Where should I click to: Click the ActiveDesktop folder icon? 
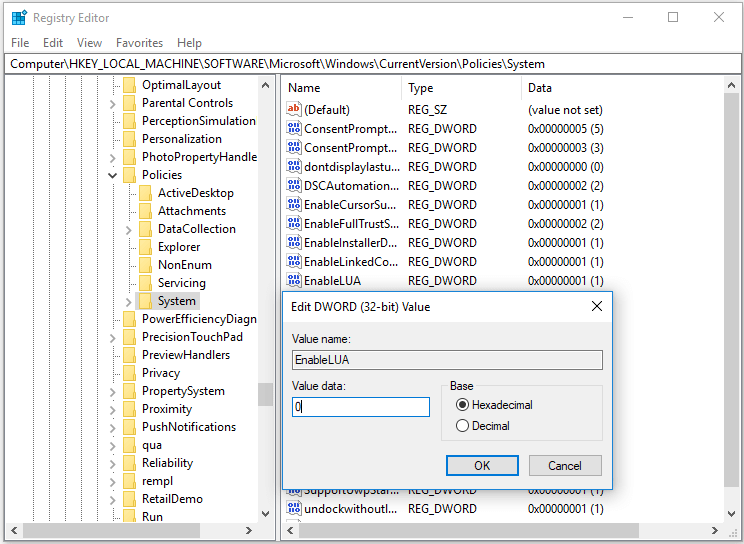[145, 193]
